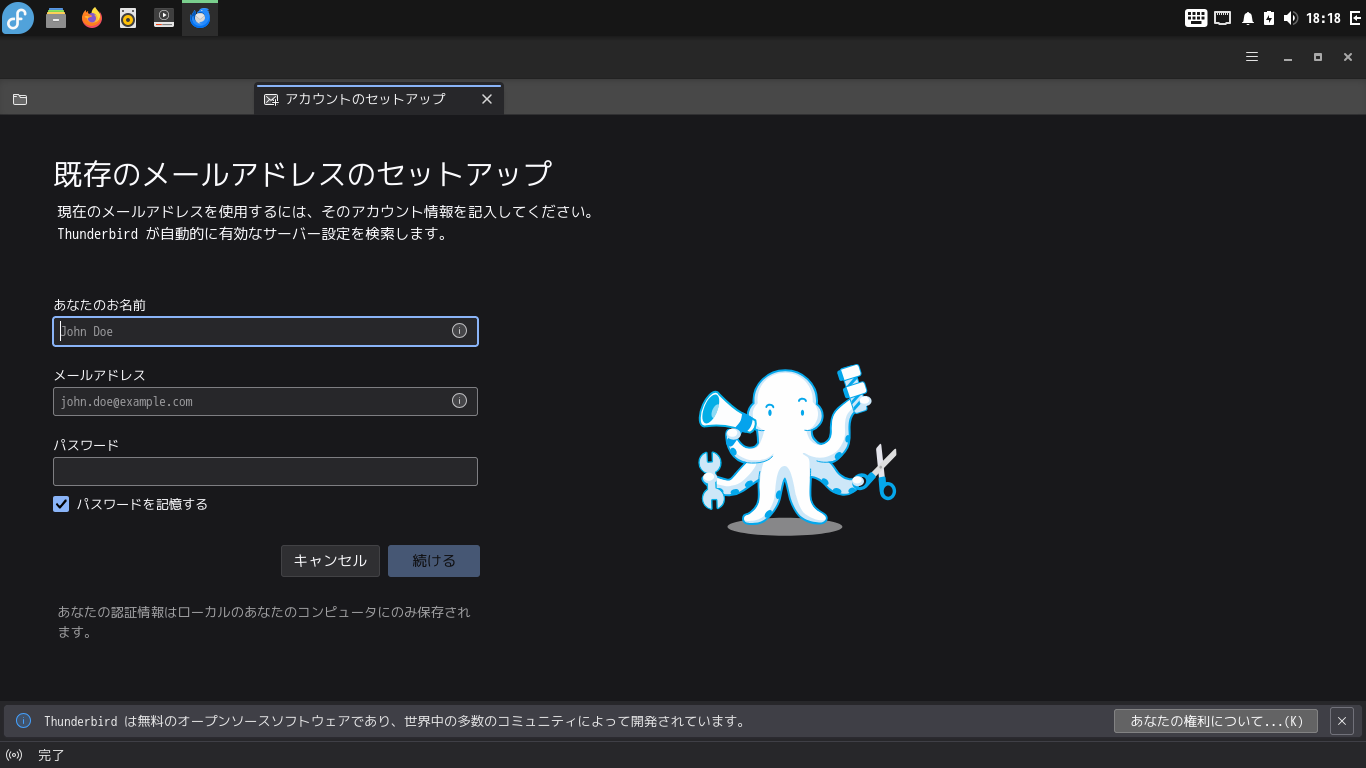This screenshot has height=768, width=1366.
Task: Maximize the Thunderbird window
Action: click(1318, 57)
